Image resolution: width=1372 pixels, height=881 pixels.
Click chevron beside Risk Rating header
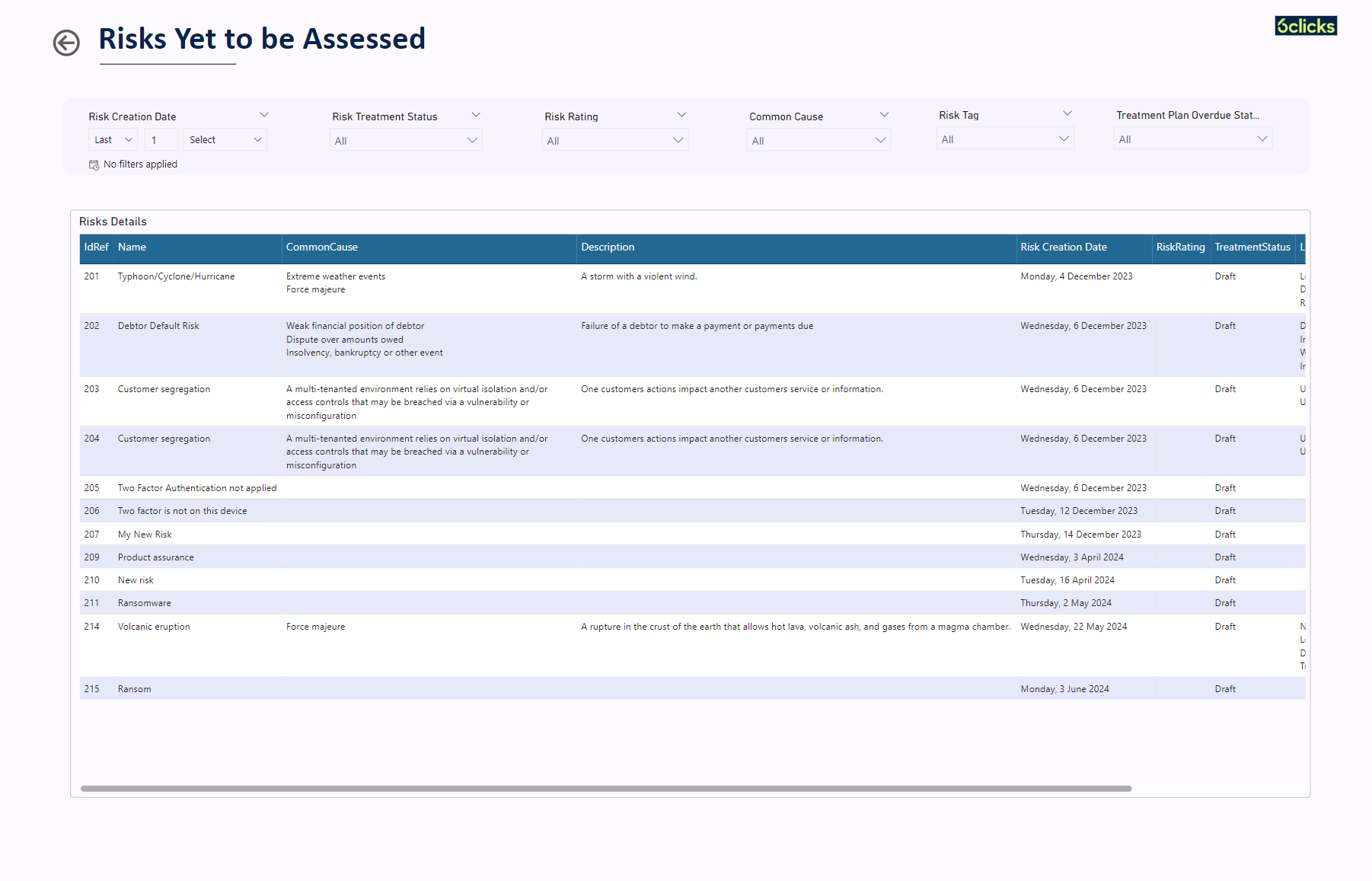click(x=681, y=115)
